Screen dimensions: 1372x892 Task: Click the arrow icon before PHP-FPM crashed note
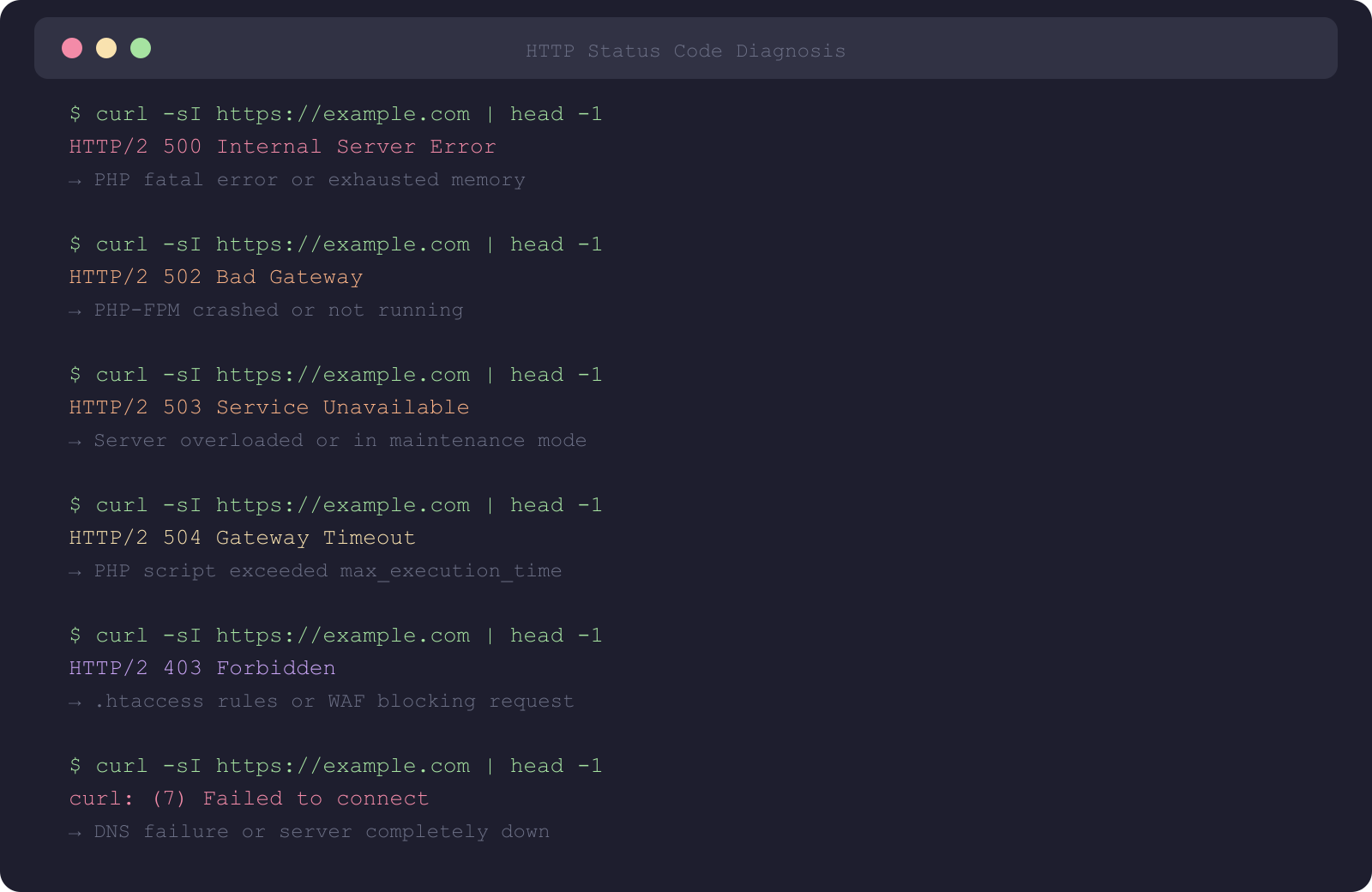click(x=75, y=310)
